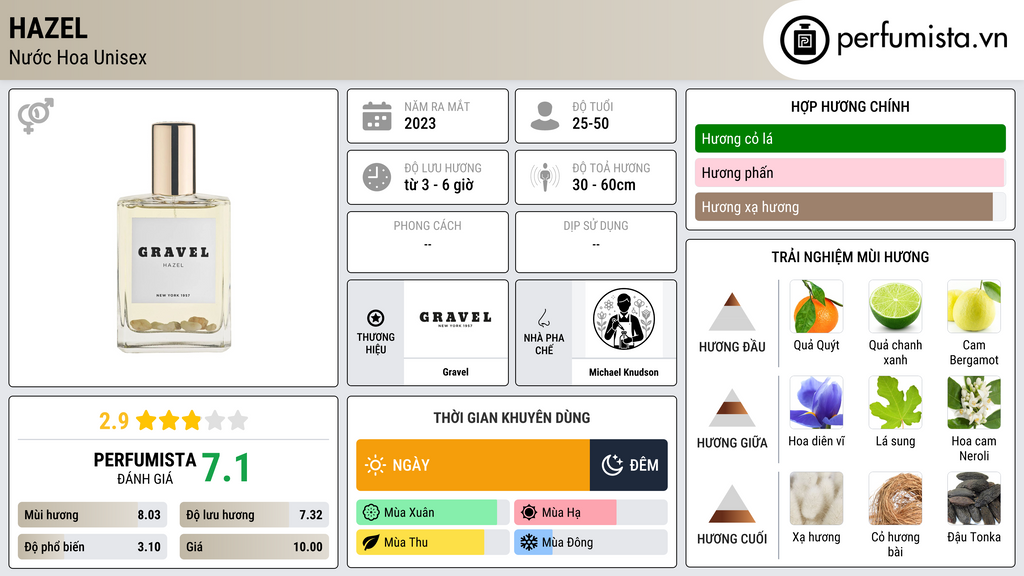1024x576 pixels.
Task: Select the Quả Quýt note image
Action: (816, 307)
